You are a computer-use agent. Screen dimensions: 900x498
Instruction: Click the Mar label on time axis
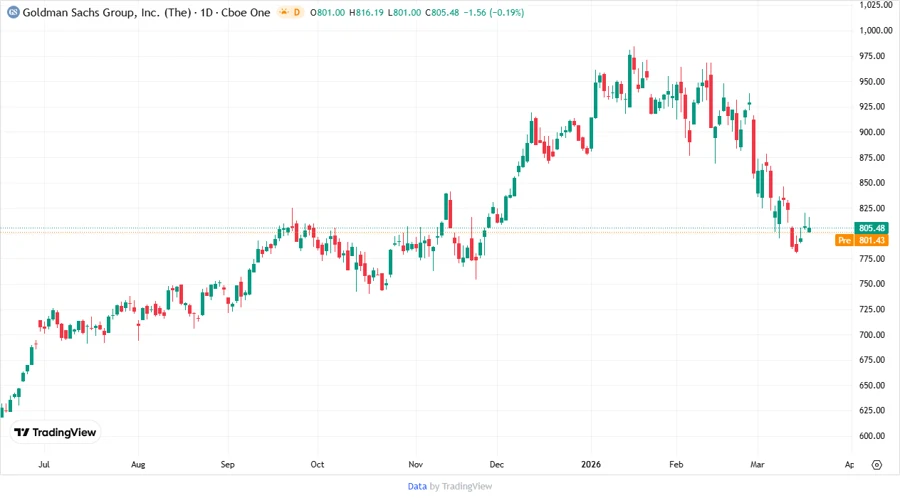758,465
